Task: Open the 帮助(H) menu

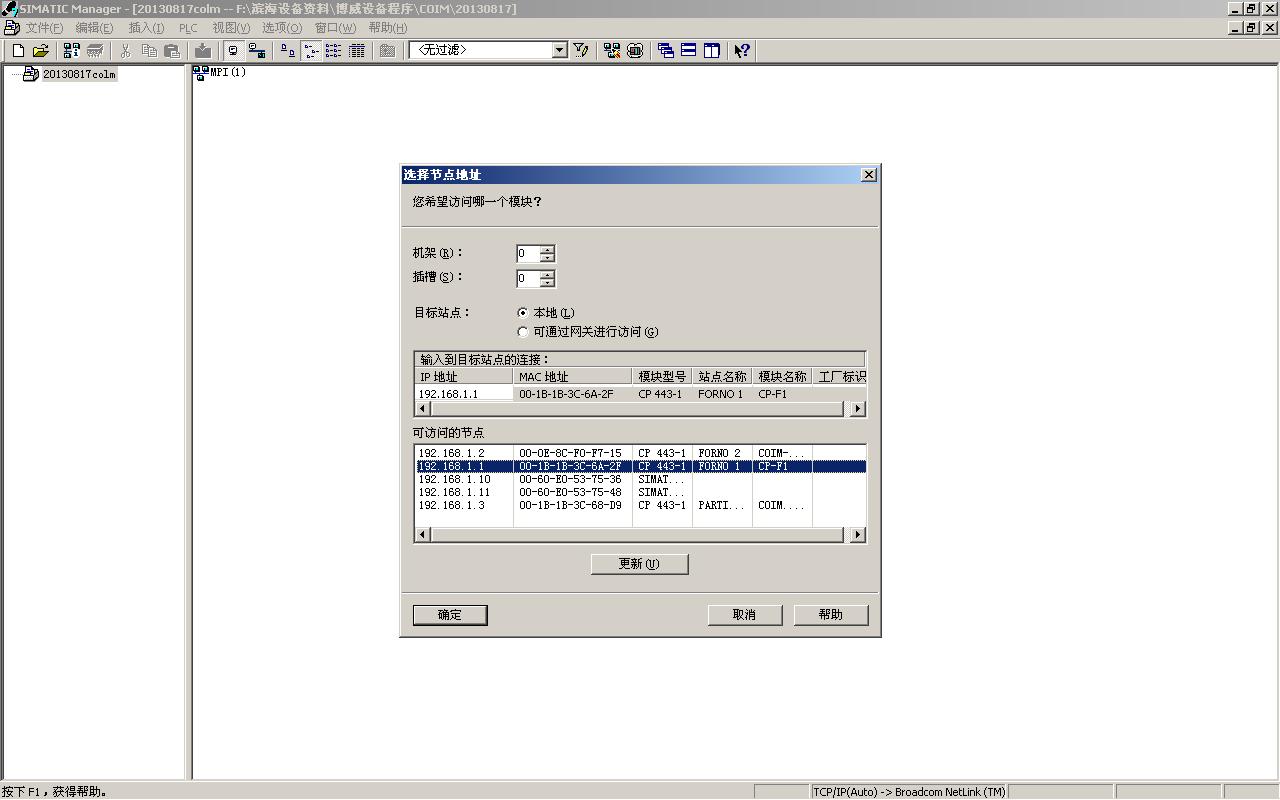Action: coord(388,28)
